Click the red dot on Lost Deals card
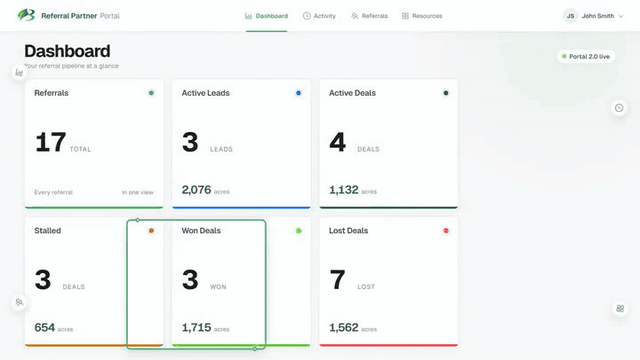The width and height of the screenshot is (640, 360). tap(446, 231)
